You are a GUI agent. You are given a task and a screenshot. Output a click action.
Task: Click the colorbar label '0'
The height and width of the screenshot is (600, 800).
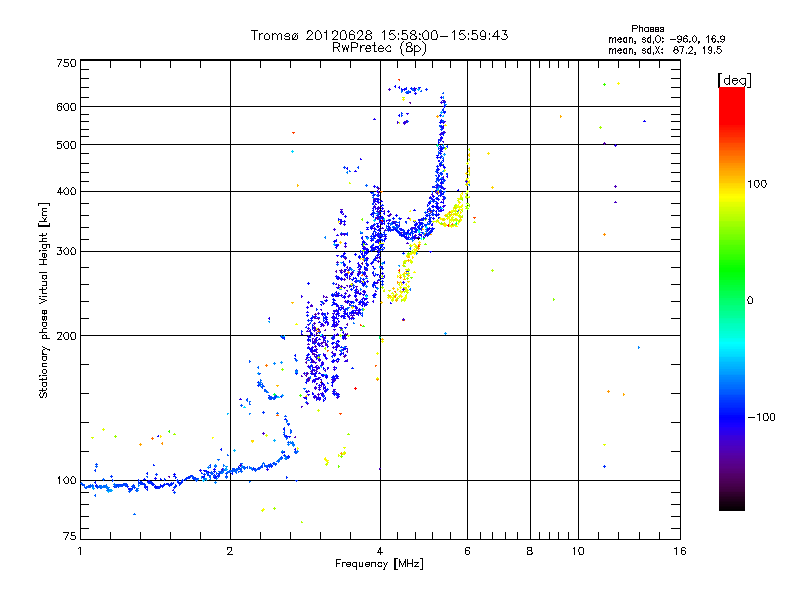(x=750, y=300)
